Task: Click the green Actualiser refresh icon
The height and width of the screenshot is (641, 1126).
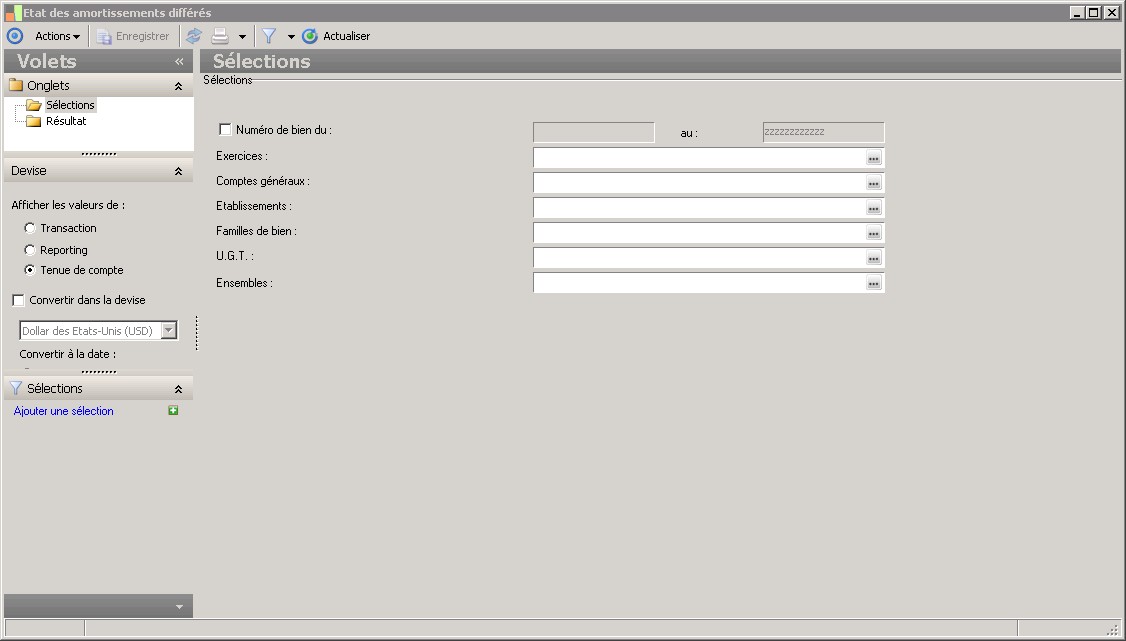Action: (x=310, y=36)
